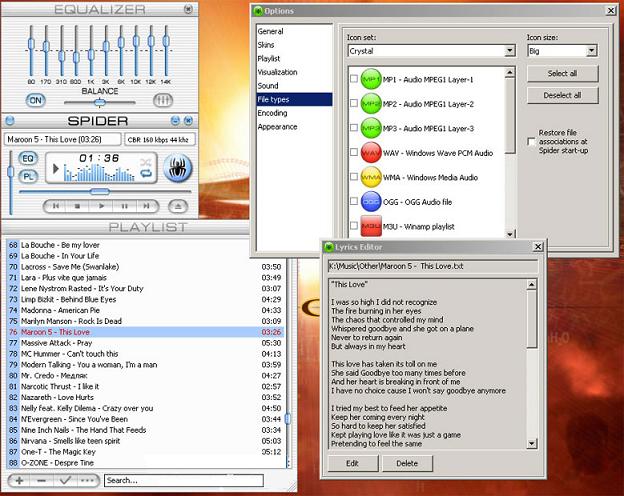This screenshot has width=624, height=496.
Task: Remove tracks with playlist minus button
Action: [x=41, y=480]
